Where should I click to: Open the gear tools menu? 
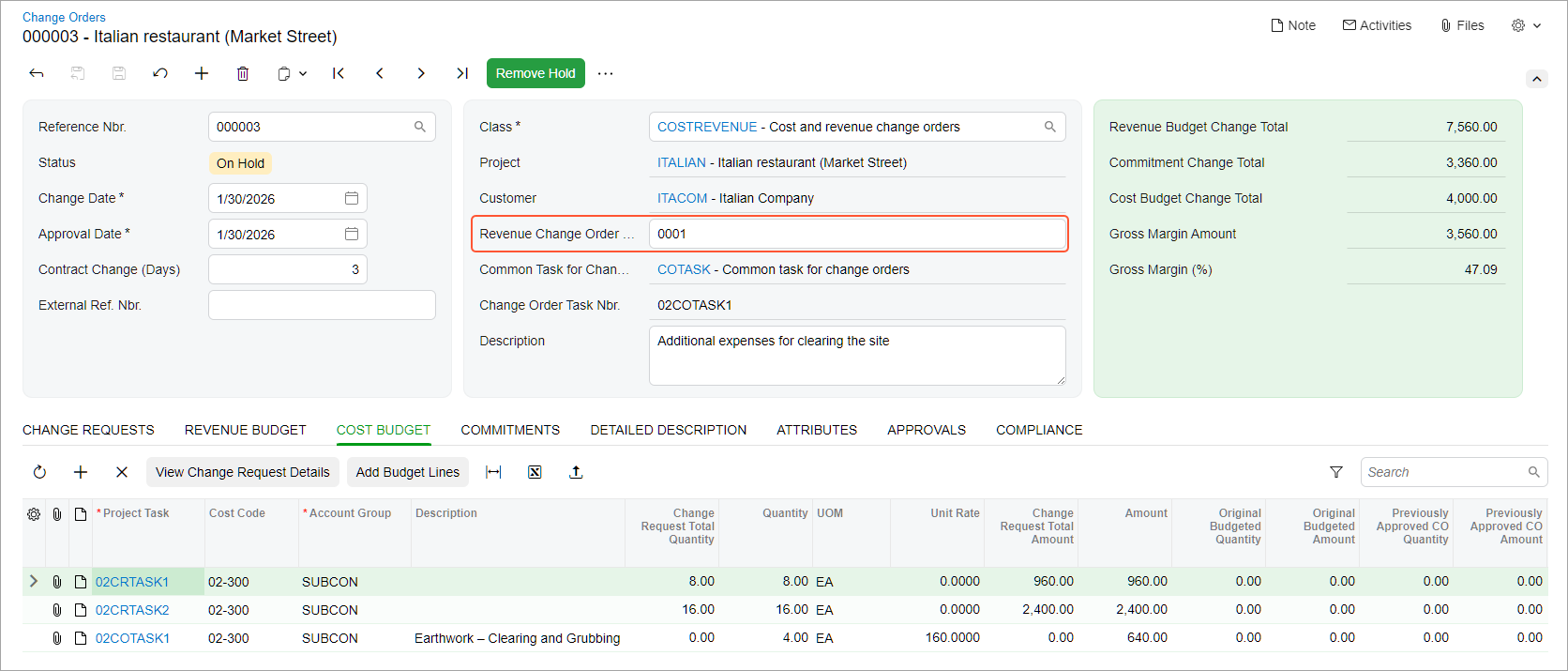1526,25
